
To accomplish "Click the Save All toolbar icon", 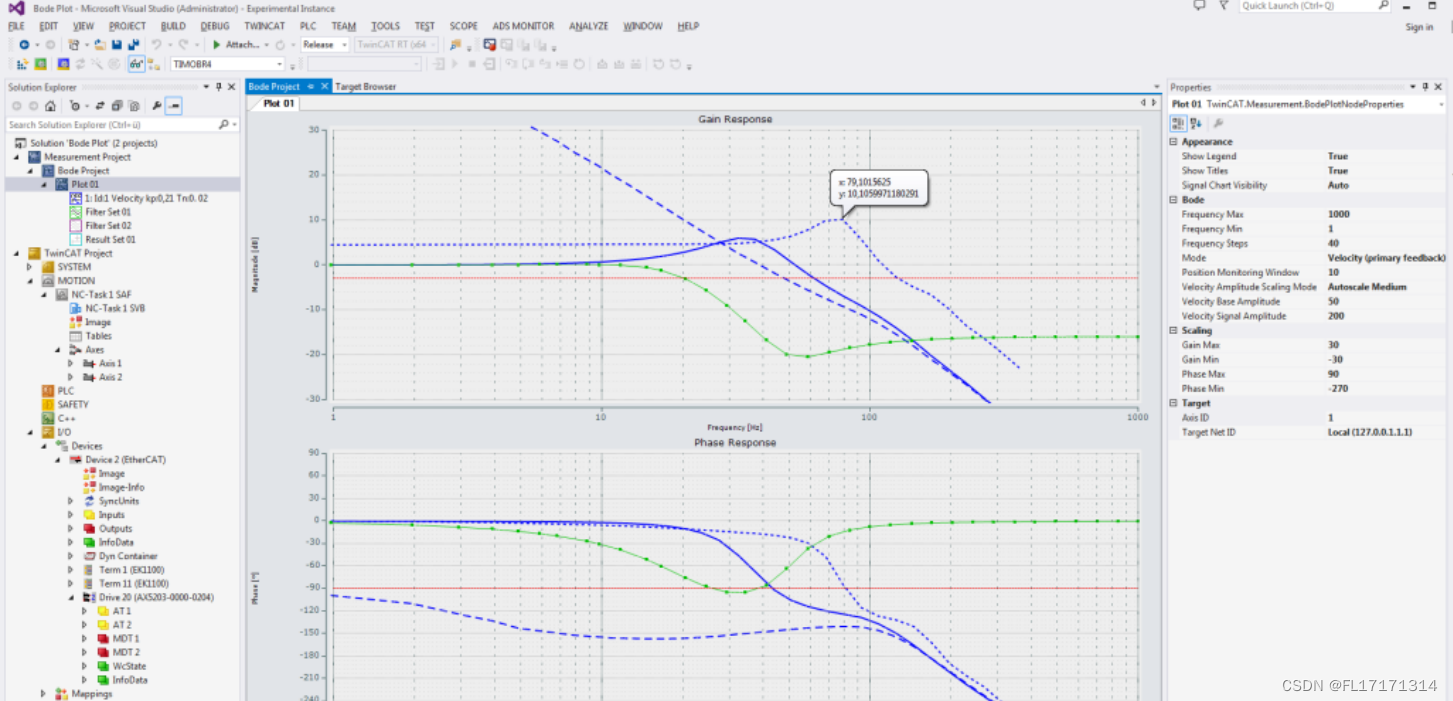I will tap(133, 45).
